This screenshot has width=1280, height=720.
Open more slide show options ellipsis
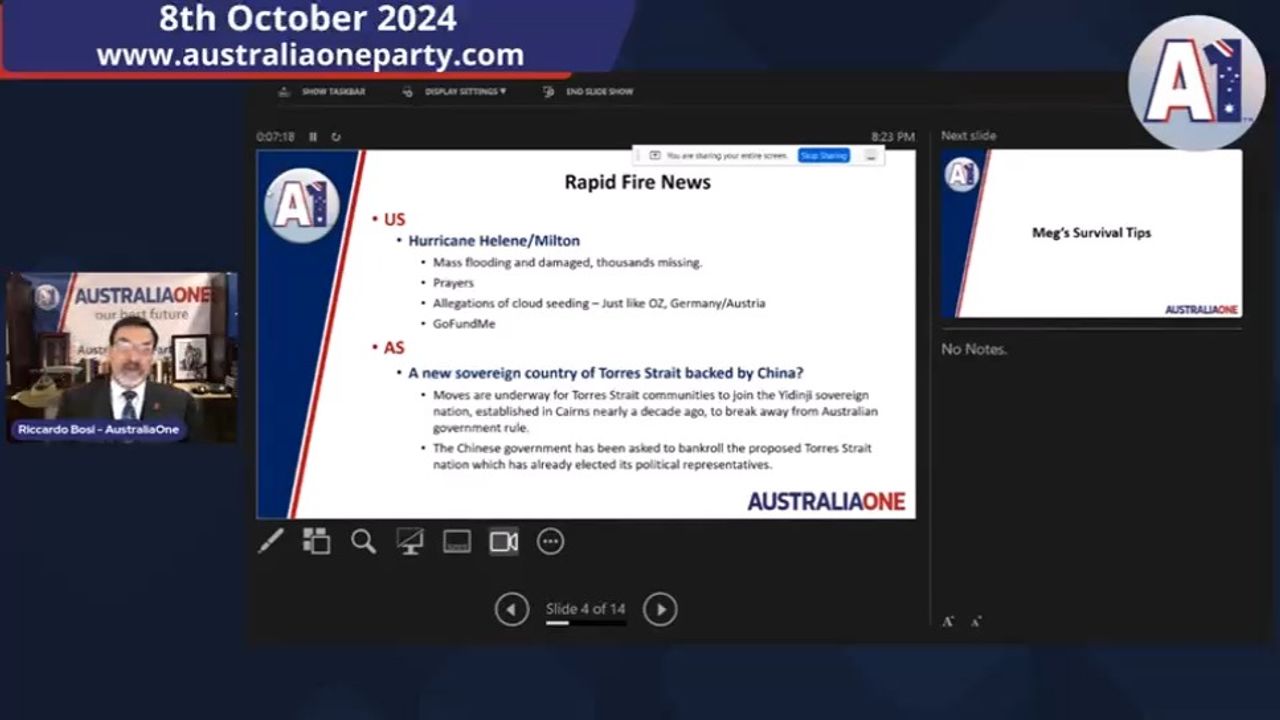click(550, 541)
